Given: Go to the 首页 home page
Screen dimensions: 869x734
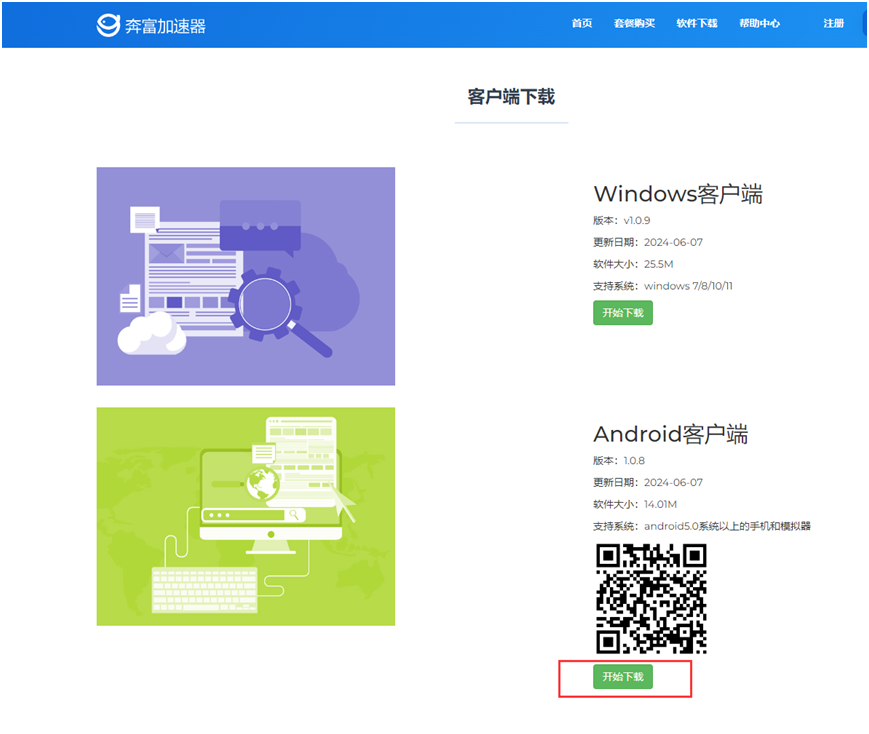Looking at the screenshot, I should [582, 23].
